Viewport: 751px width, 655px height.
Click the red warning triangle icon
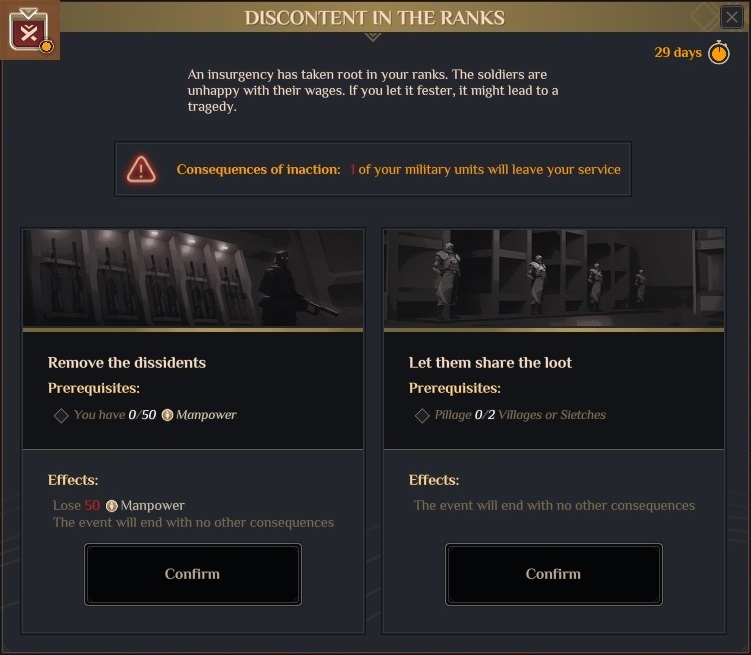(141, 169)
